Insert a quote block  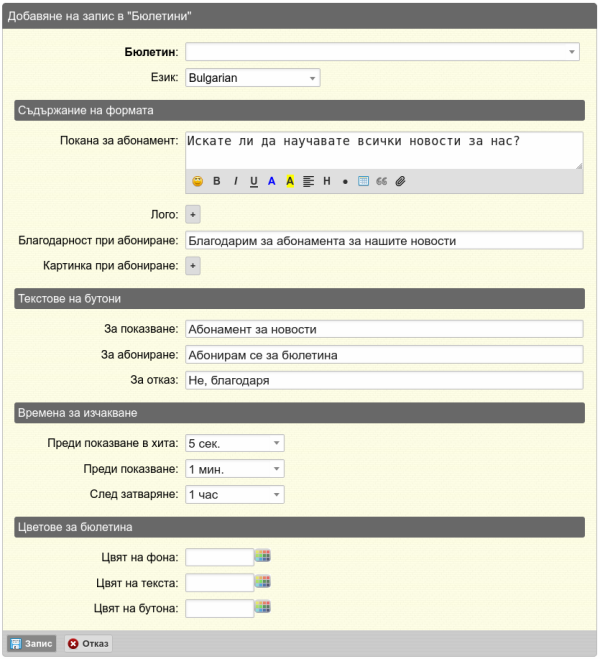382,181
